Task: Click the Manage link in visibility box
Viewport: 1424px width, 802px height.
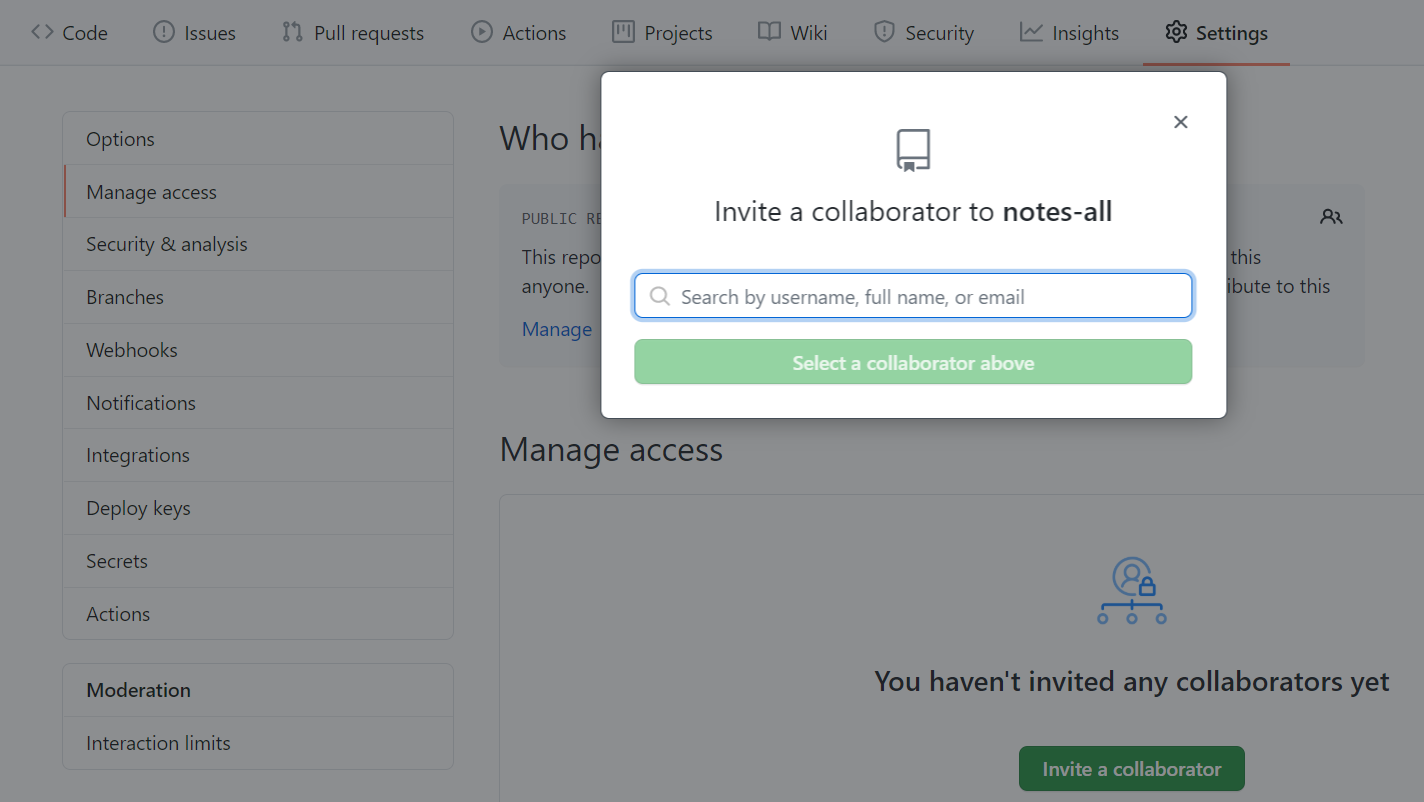Action: 557,329
